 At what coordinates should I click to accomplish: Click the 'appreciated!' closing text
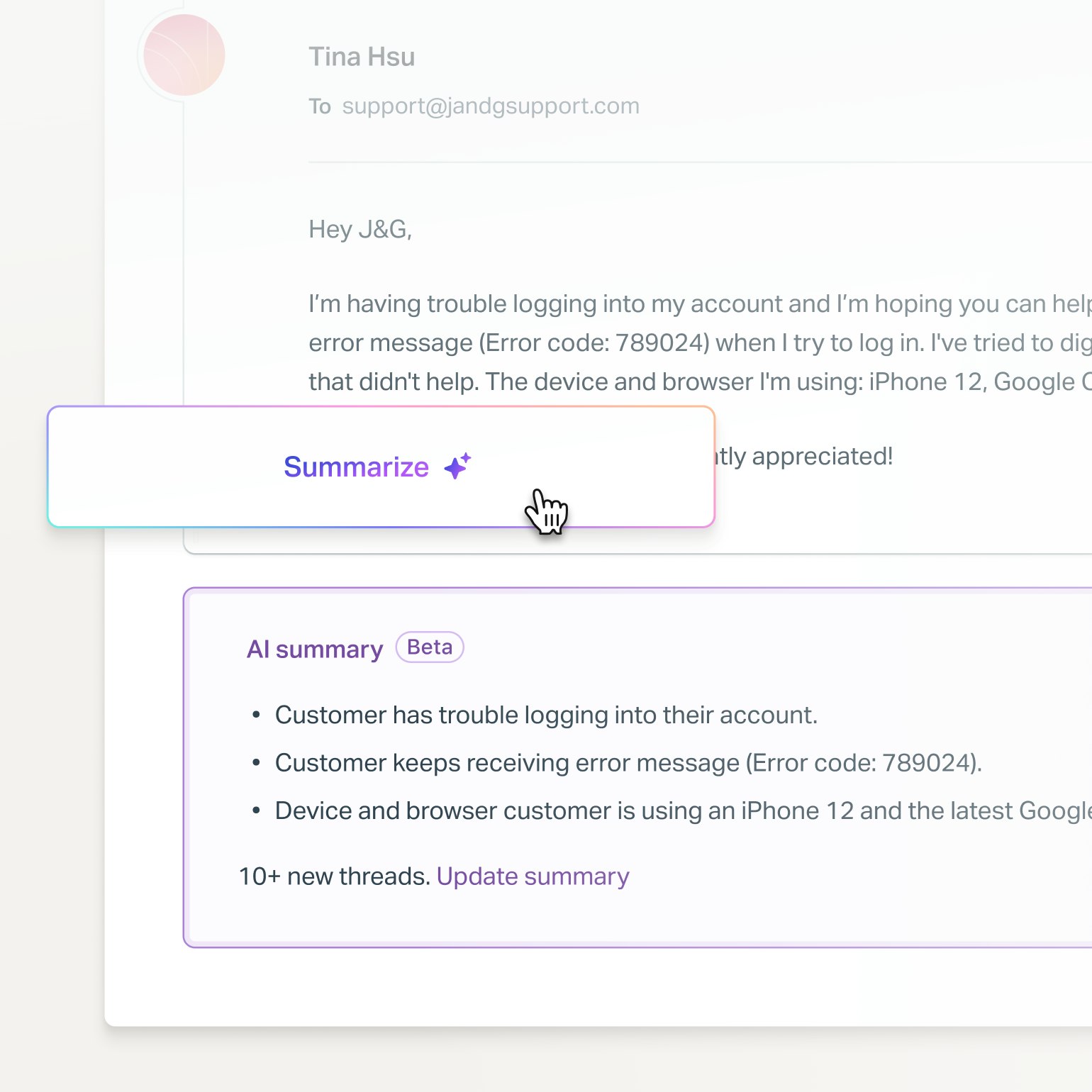(x=821, y=456)
